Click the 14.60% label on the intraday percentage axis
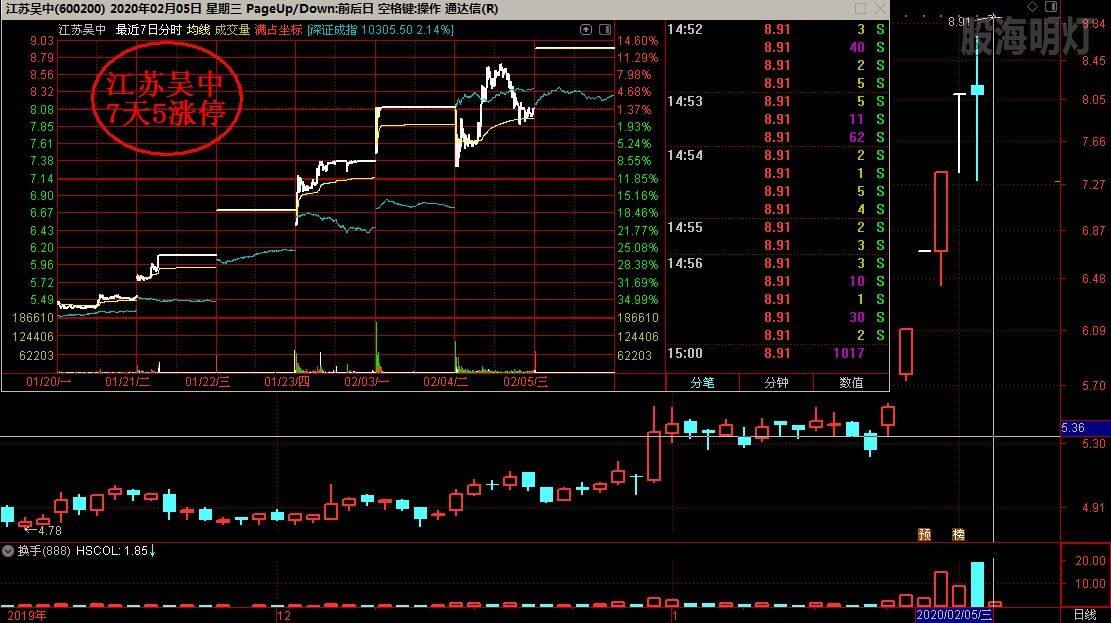Screen dimensions: 1111x623 click(638, 40)
